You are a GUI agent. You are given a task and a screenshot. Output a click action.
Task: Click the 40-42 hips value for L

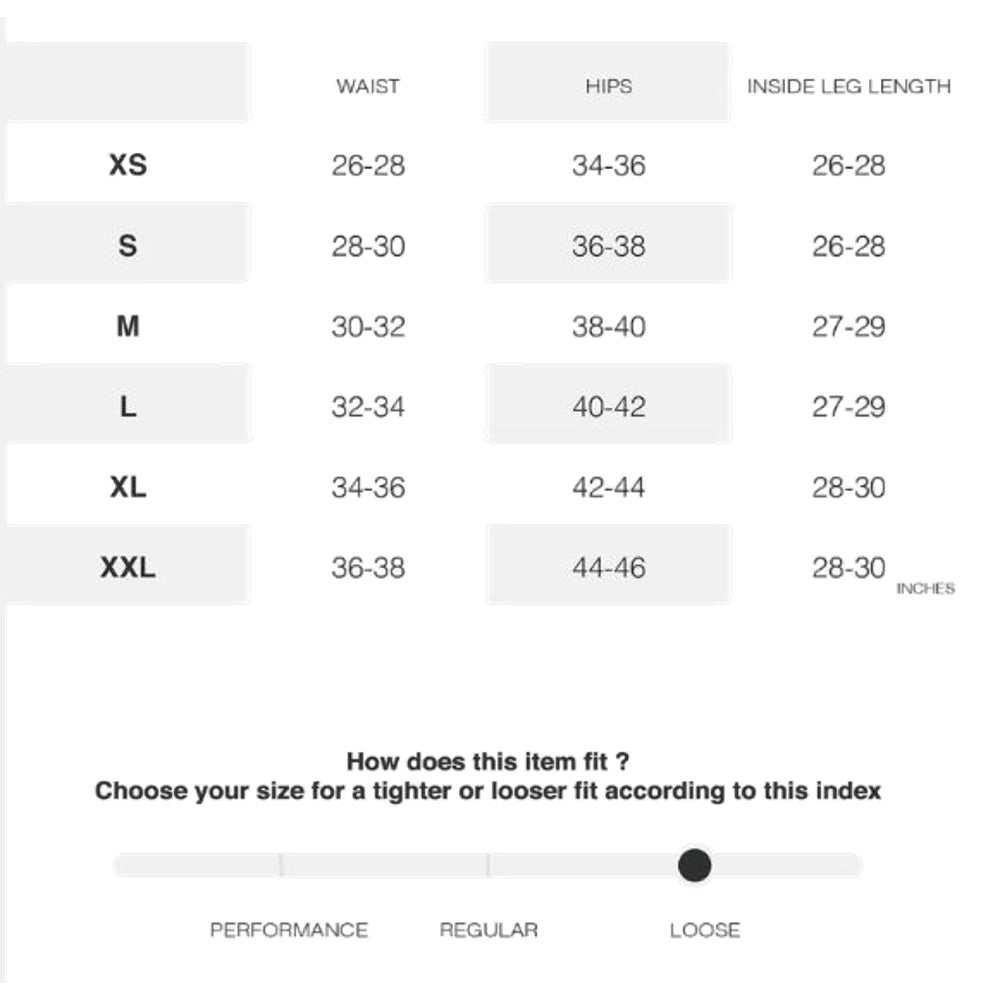click(x=608, y=407)
